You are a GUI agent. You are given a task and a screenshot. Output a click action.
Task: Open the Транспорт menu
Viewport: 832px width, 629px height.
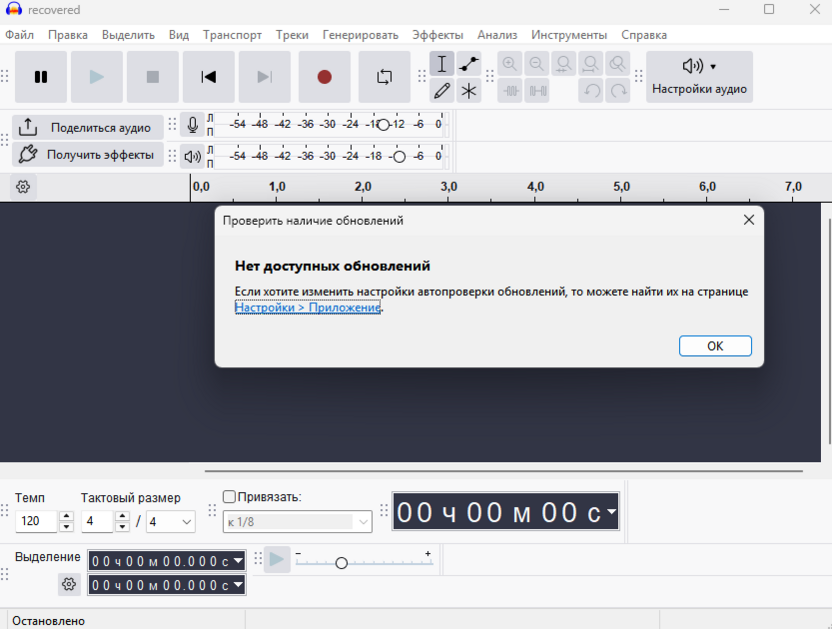point(232,34)
